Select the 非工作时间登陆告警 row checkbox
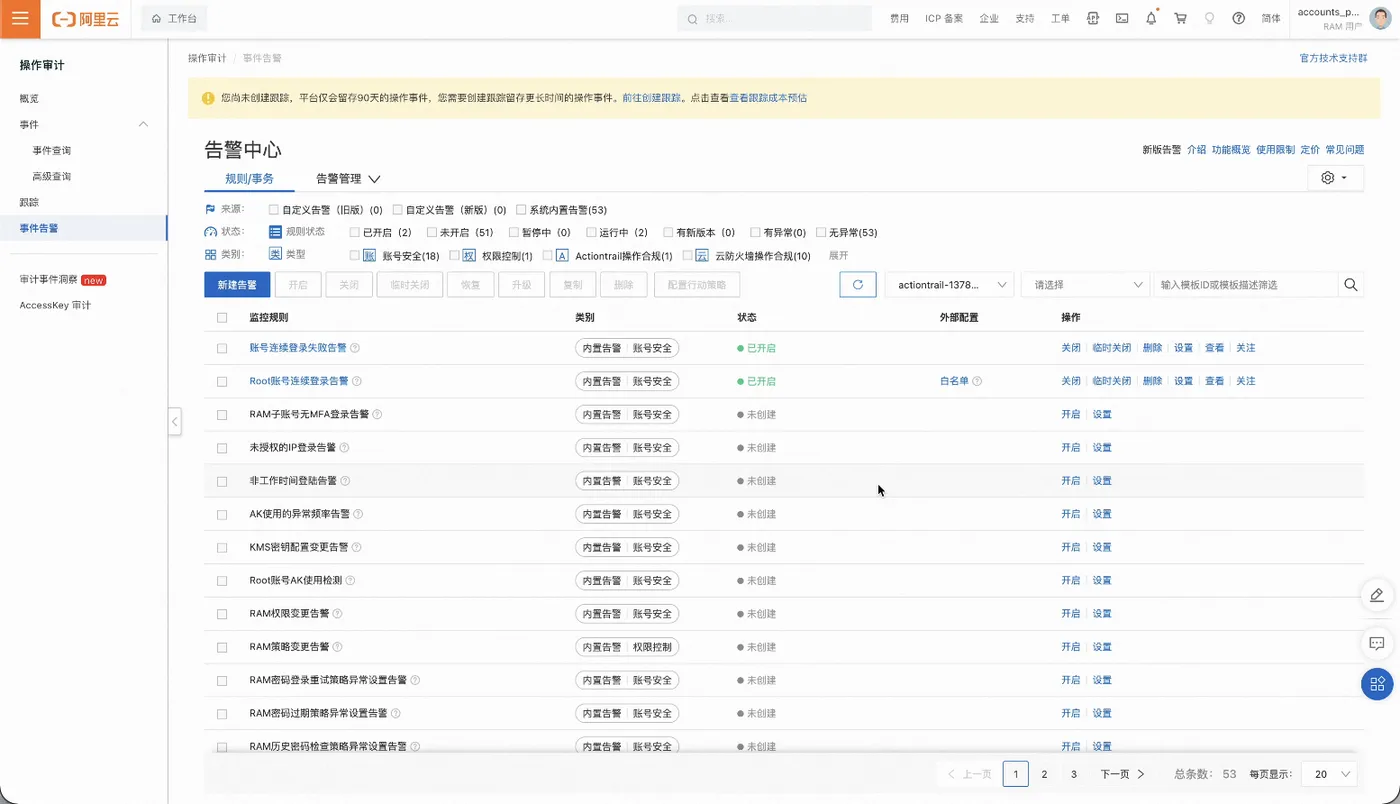The width and height of the screenshot is (1400, 804). pyautogui.click(x=222, y=481)
